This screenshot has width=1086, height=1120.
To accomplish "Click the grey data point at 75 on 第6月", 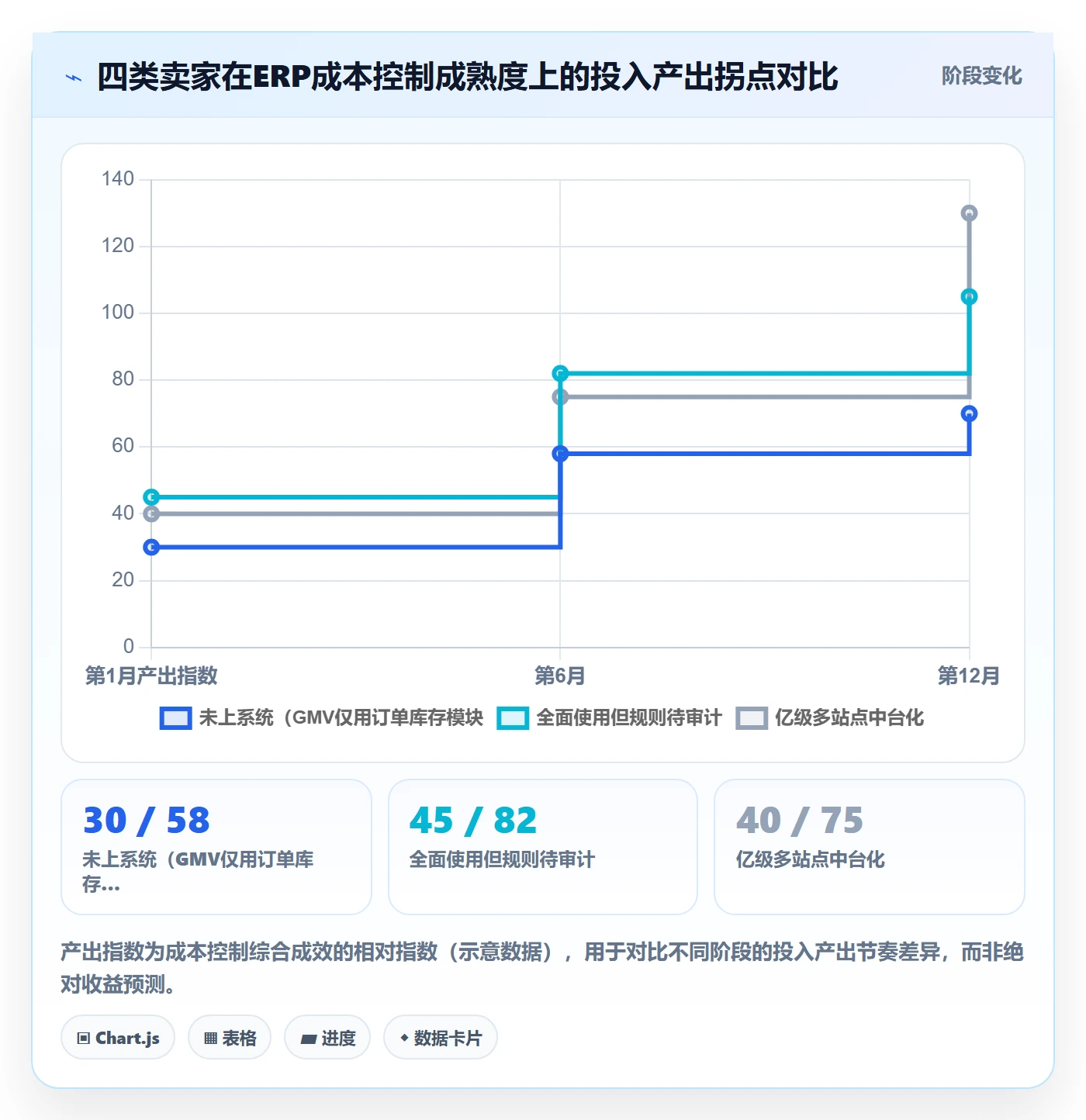I will pos(560,397).
